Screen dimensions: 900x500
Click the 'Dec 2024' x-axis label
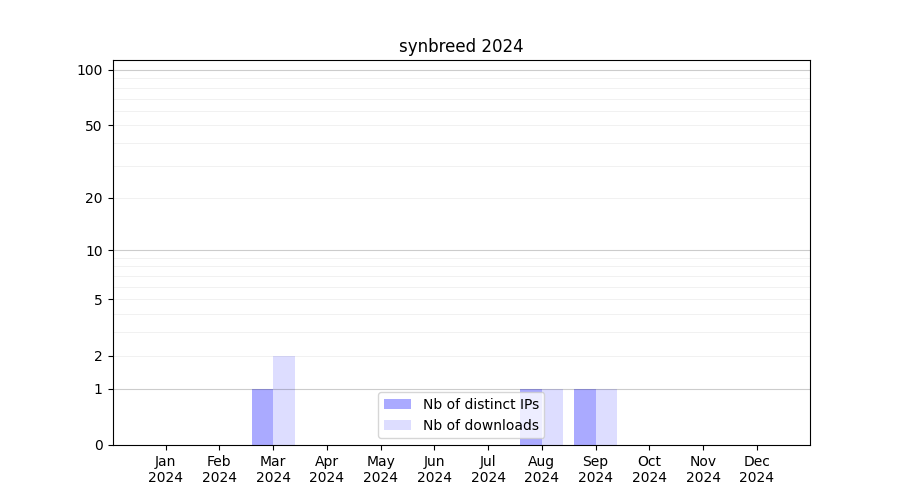coord(756,469)
